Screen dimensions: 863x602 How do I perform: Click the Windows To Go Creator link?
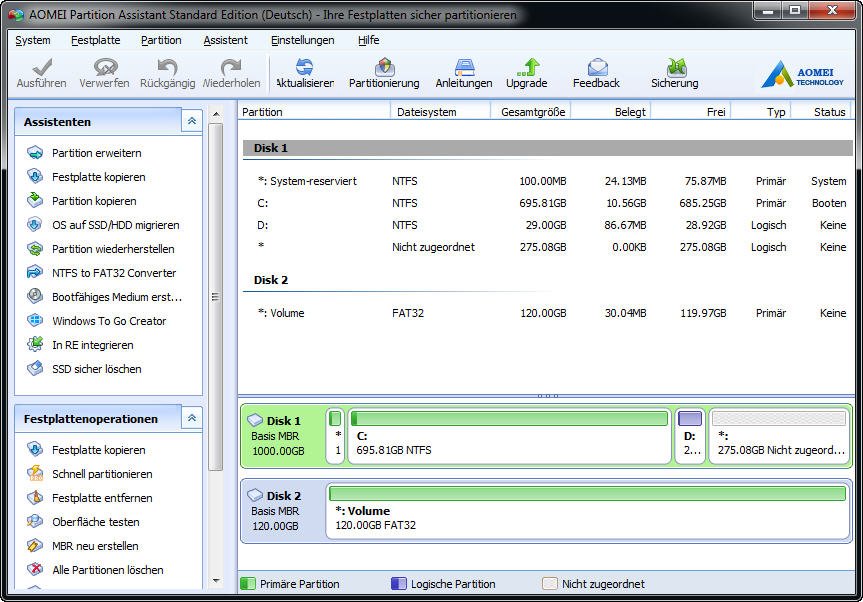109,321
